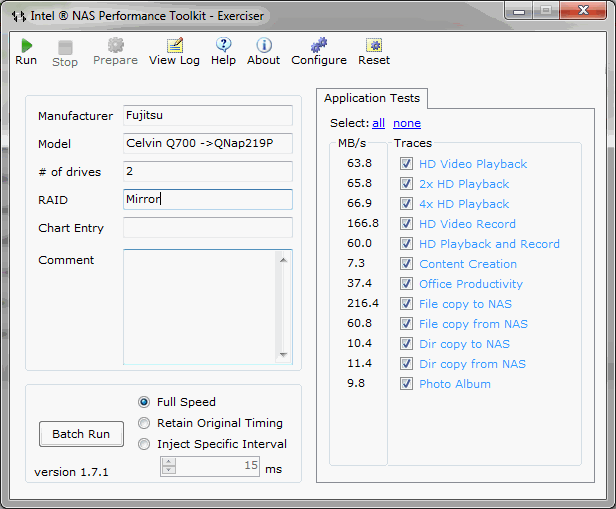
Task: Toggle File copy from NAS checkbox
Action: coord(406,324)
